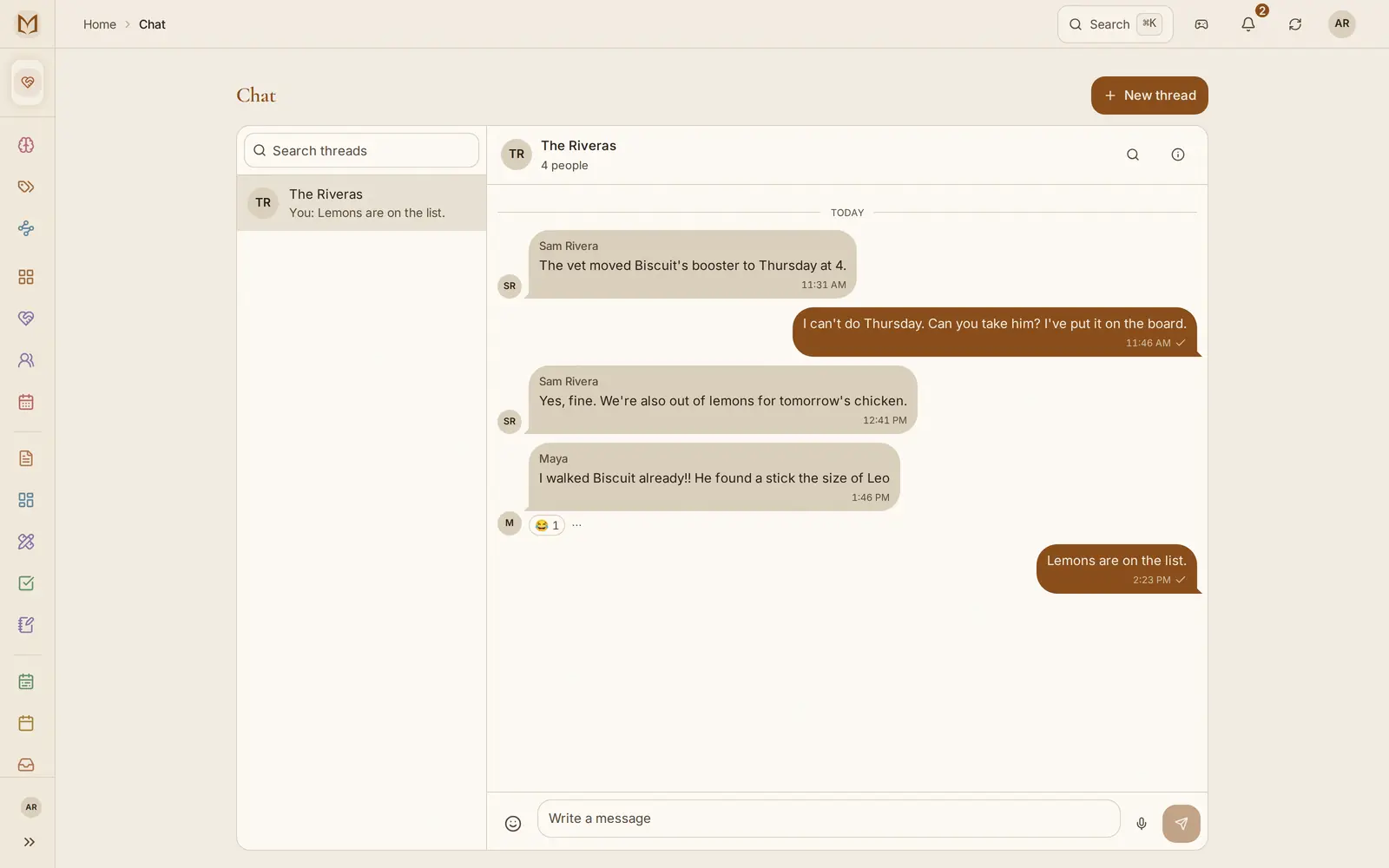Open the pencil-ruler design icon in sidebar
This screenshot has height=868, width=1389.
click(x=26, y=542)
